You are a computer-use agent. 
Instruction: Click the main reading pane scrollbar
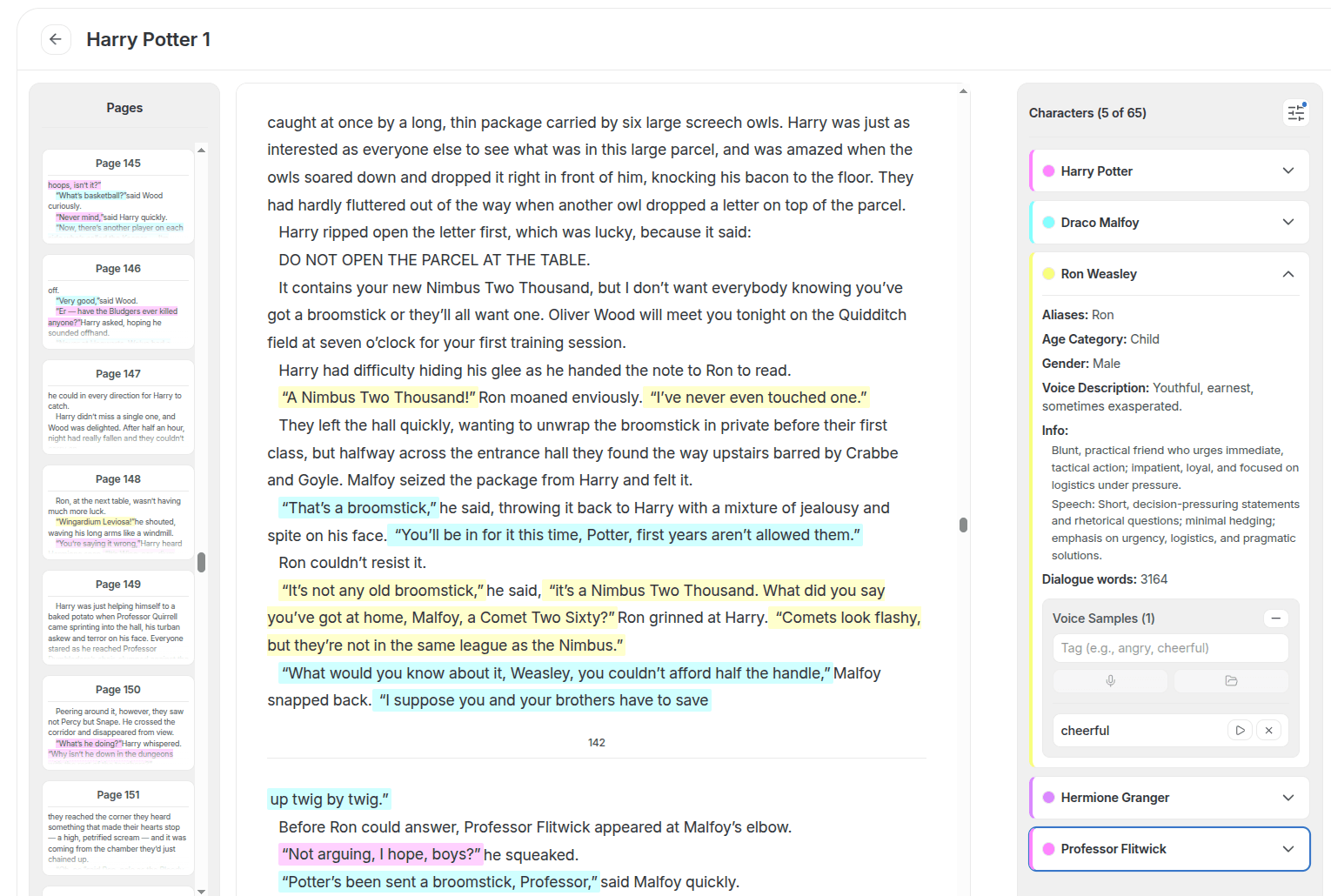point(963,525)
